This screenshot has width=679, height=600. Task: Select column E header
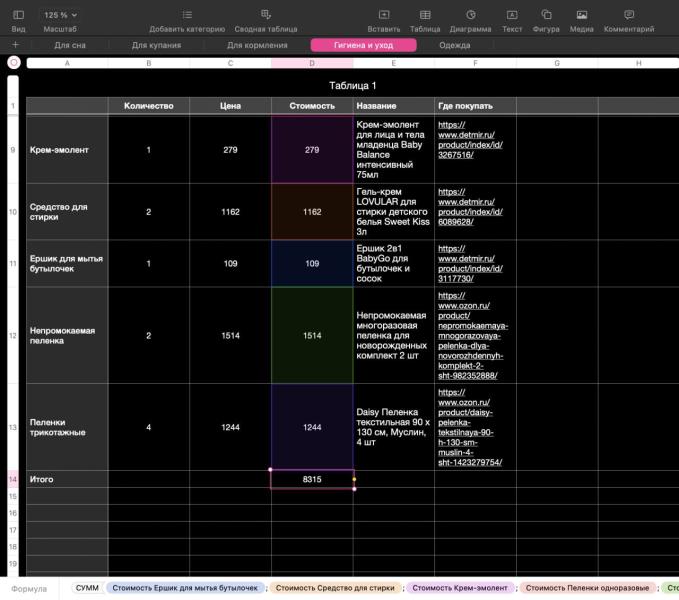(394, 63)
